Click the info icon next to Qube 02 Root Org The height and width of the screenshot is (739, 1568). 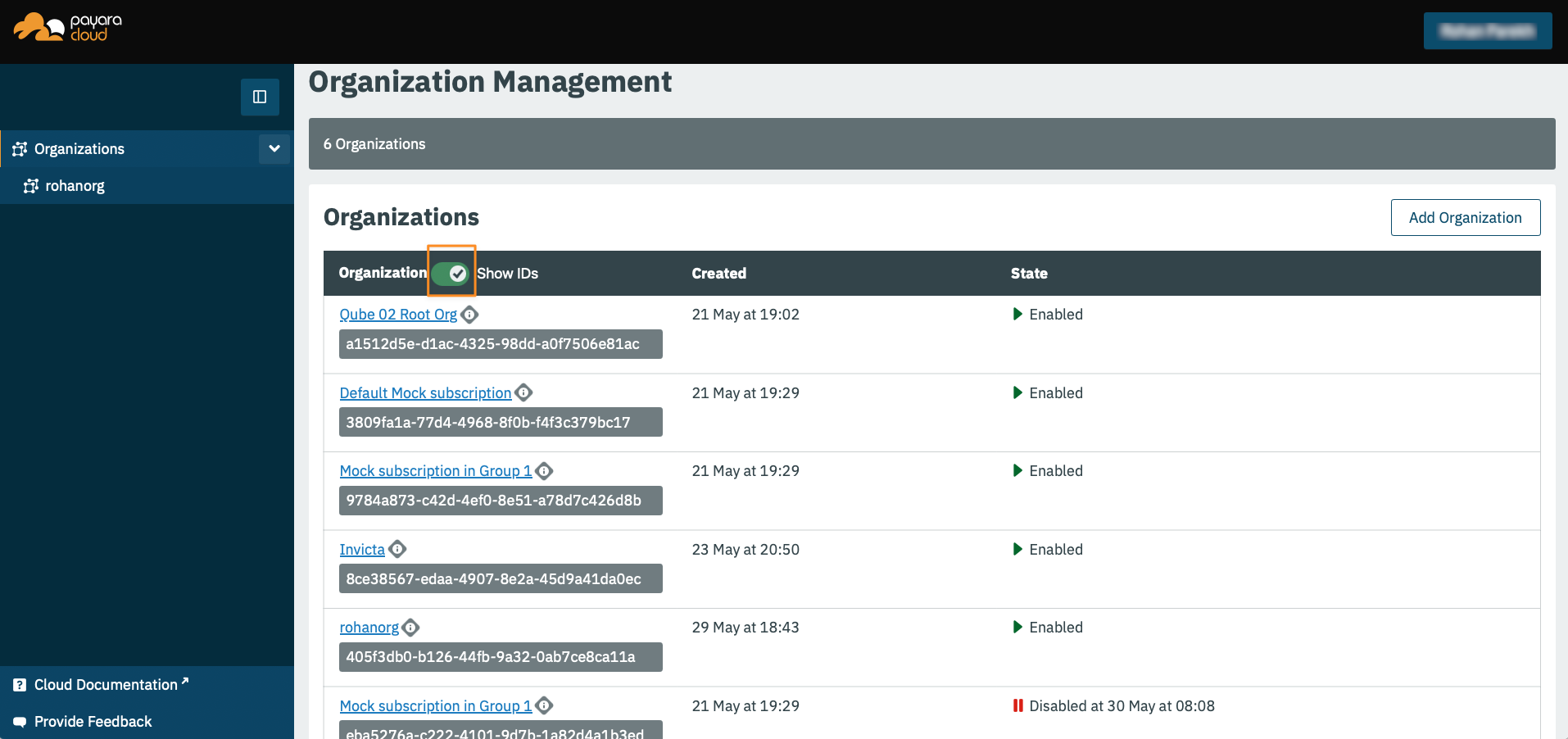coord(469,314)
